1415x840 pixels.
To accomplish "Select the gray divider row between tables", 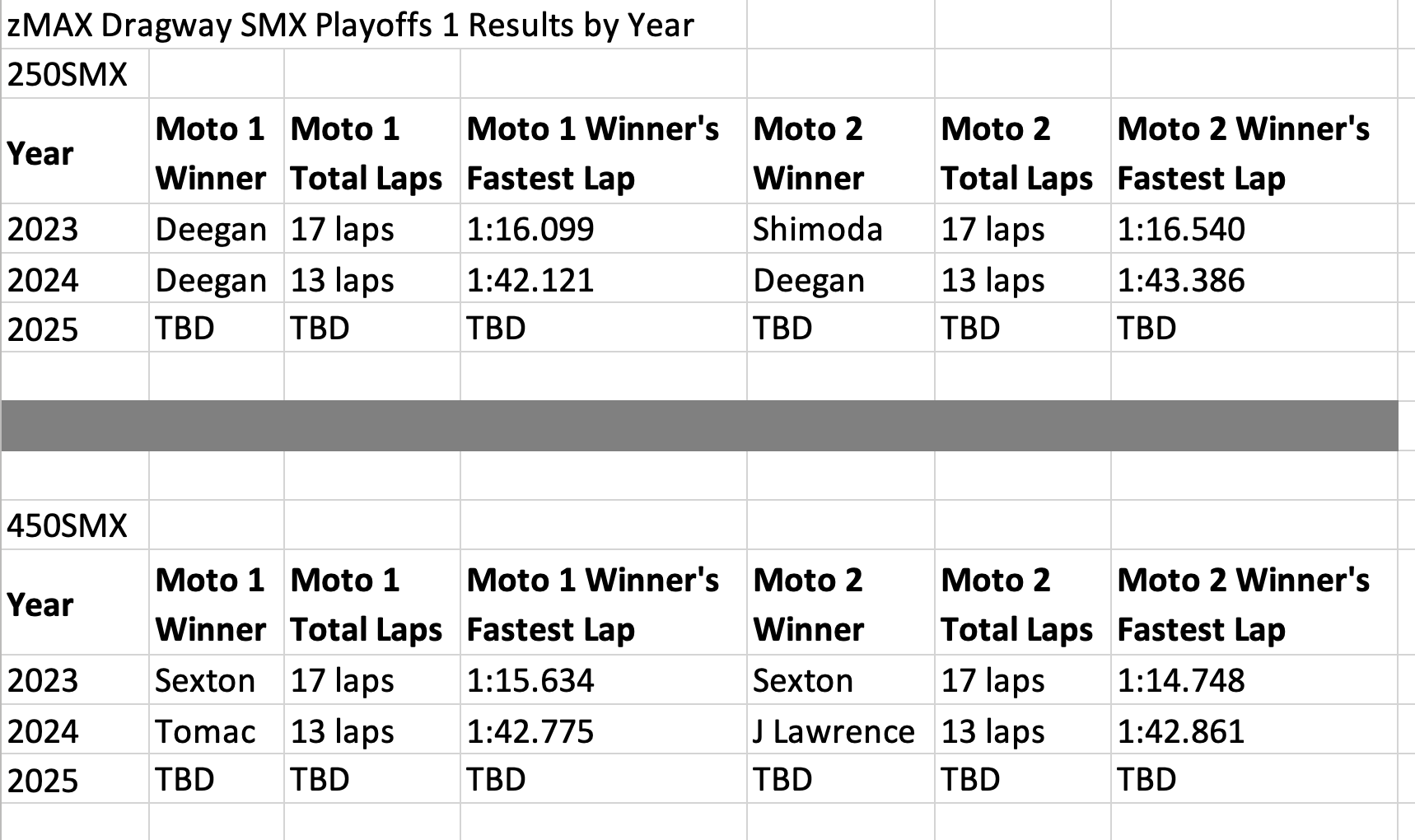I will (699, 426).
